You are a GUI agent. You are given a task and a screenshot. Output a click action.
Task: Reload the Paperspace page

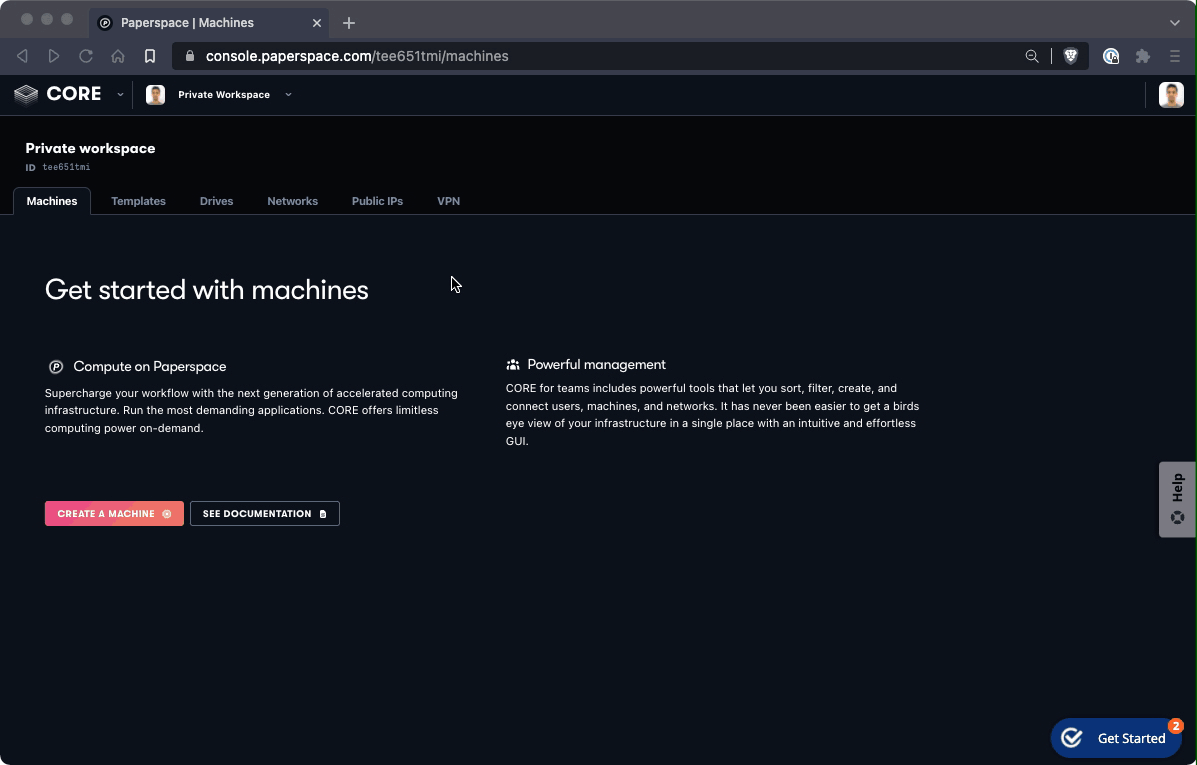[86, 56]
